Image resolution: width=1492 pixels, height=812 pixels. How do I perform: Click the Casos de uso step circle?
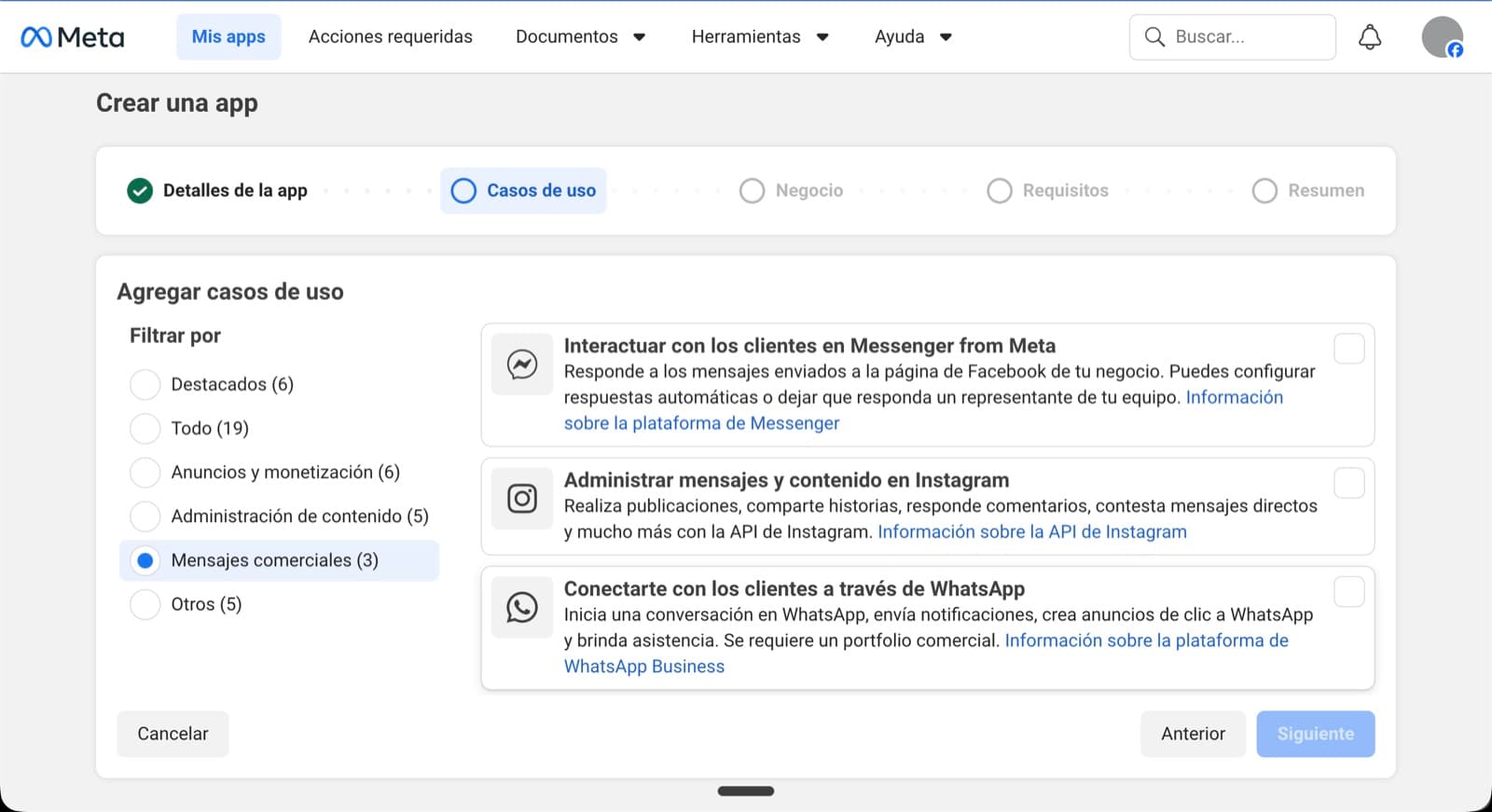coord(463,190)
